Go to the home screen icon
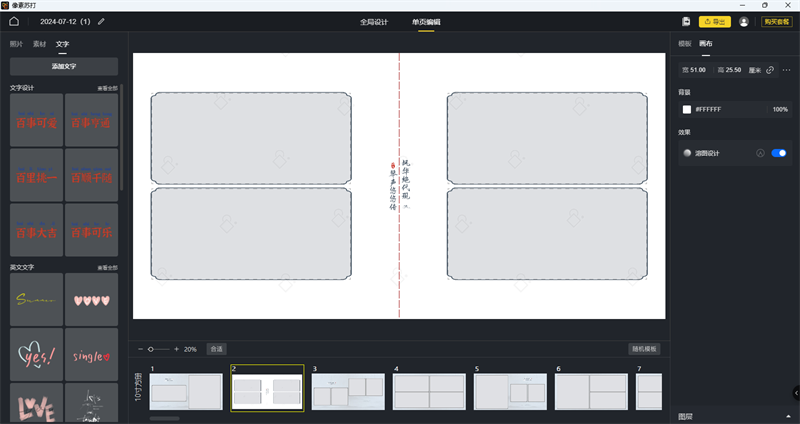The height and width of the screenshot is (424, 800). [14, 21]
